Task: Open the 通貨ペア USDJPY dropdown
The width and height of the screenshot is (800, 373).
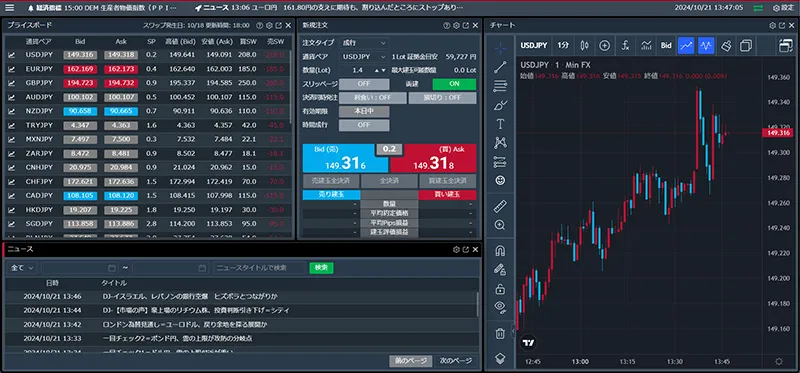Action: pyautogui.click(x=364, y=57)
